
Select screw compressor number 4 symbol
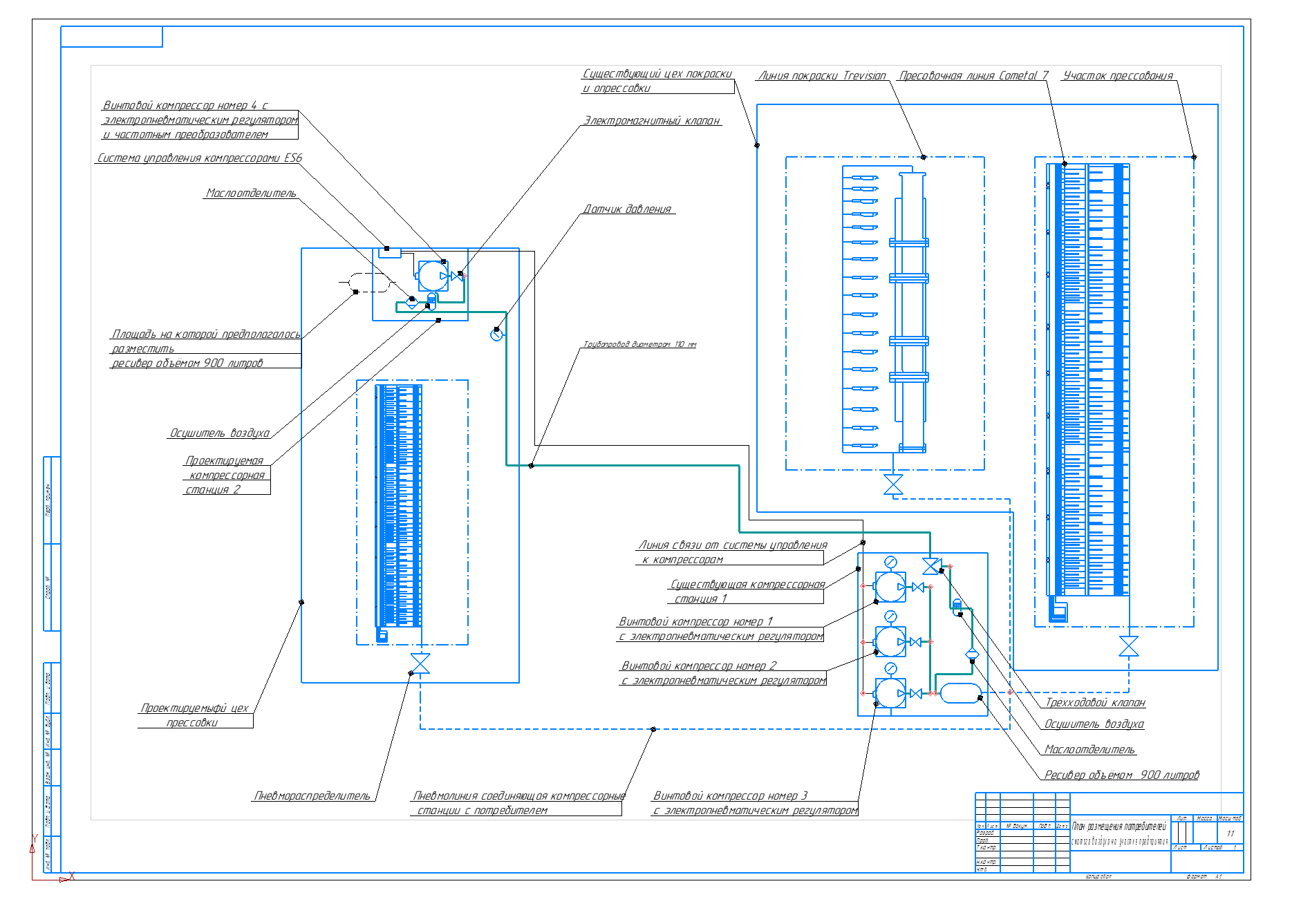click(x=433, y=276)
